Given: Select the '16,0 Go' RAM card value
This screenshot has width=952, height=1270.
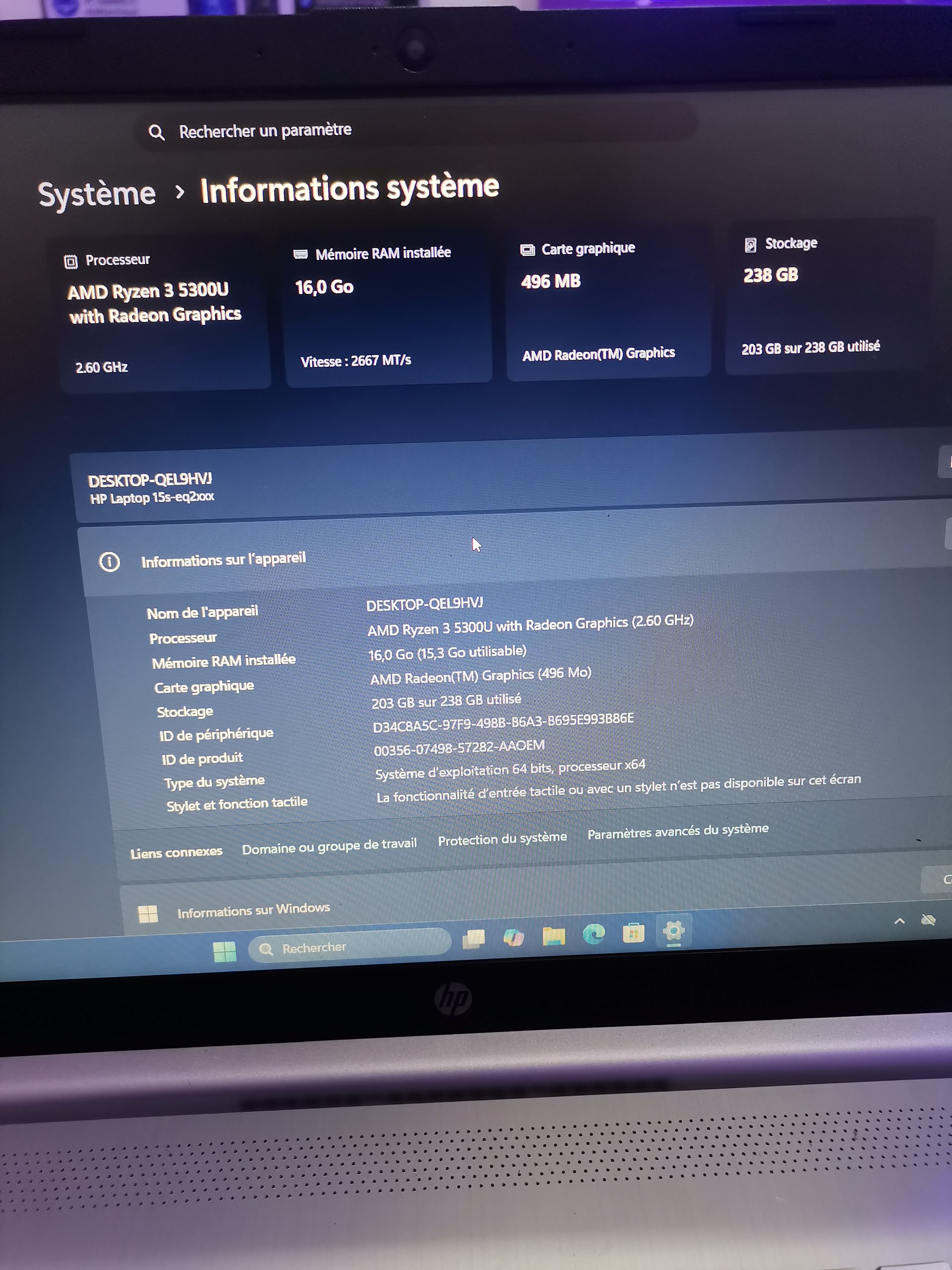Looking at the screenshot, I should tap(324, 287).
